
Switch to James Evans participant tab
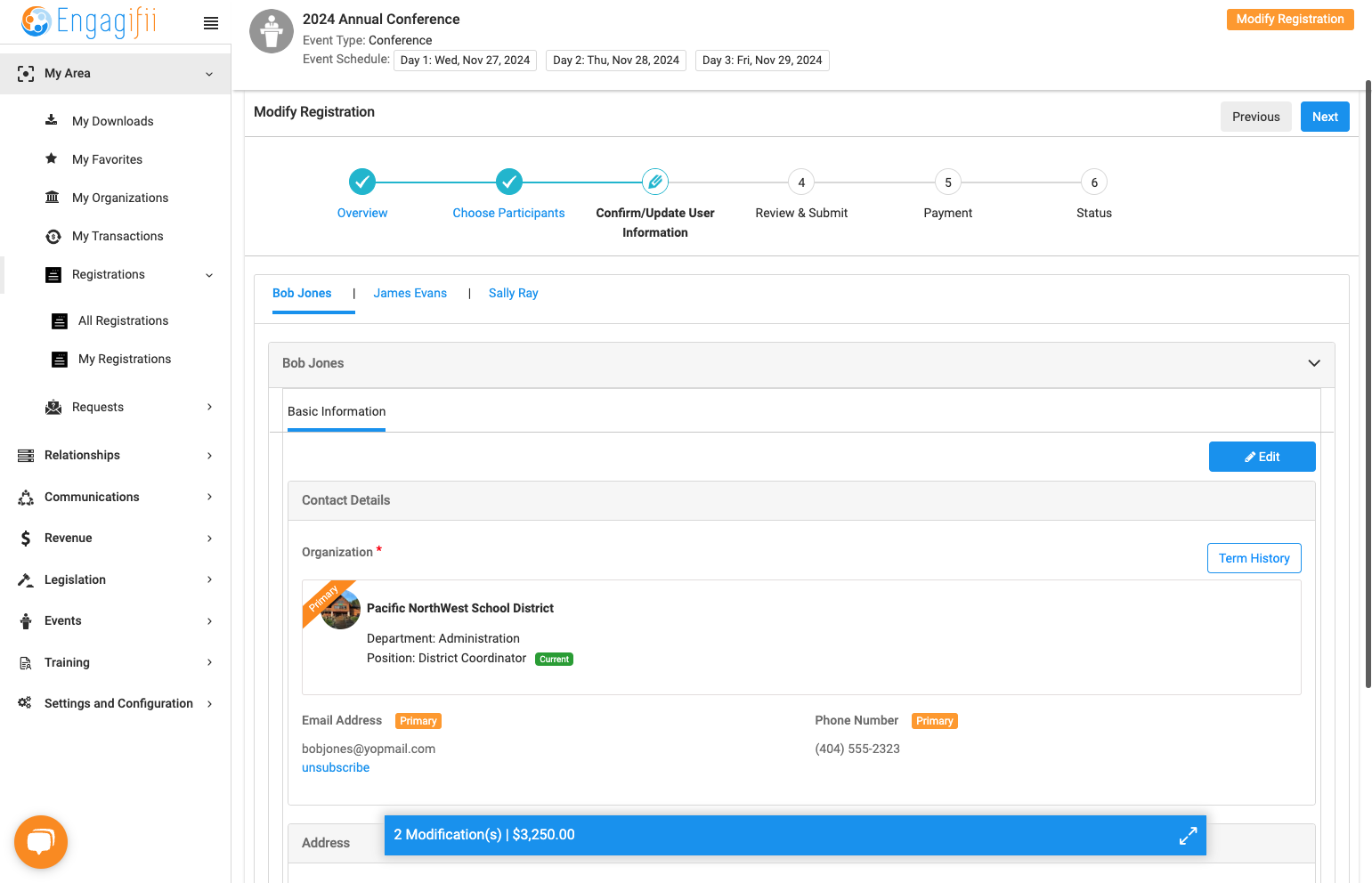click(x=410, y=293)
